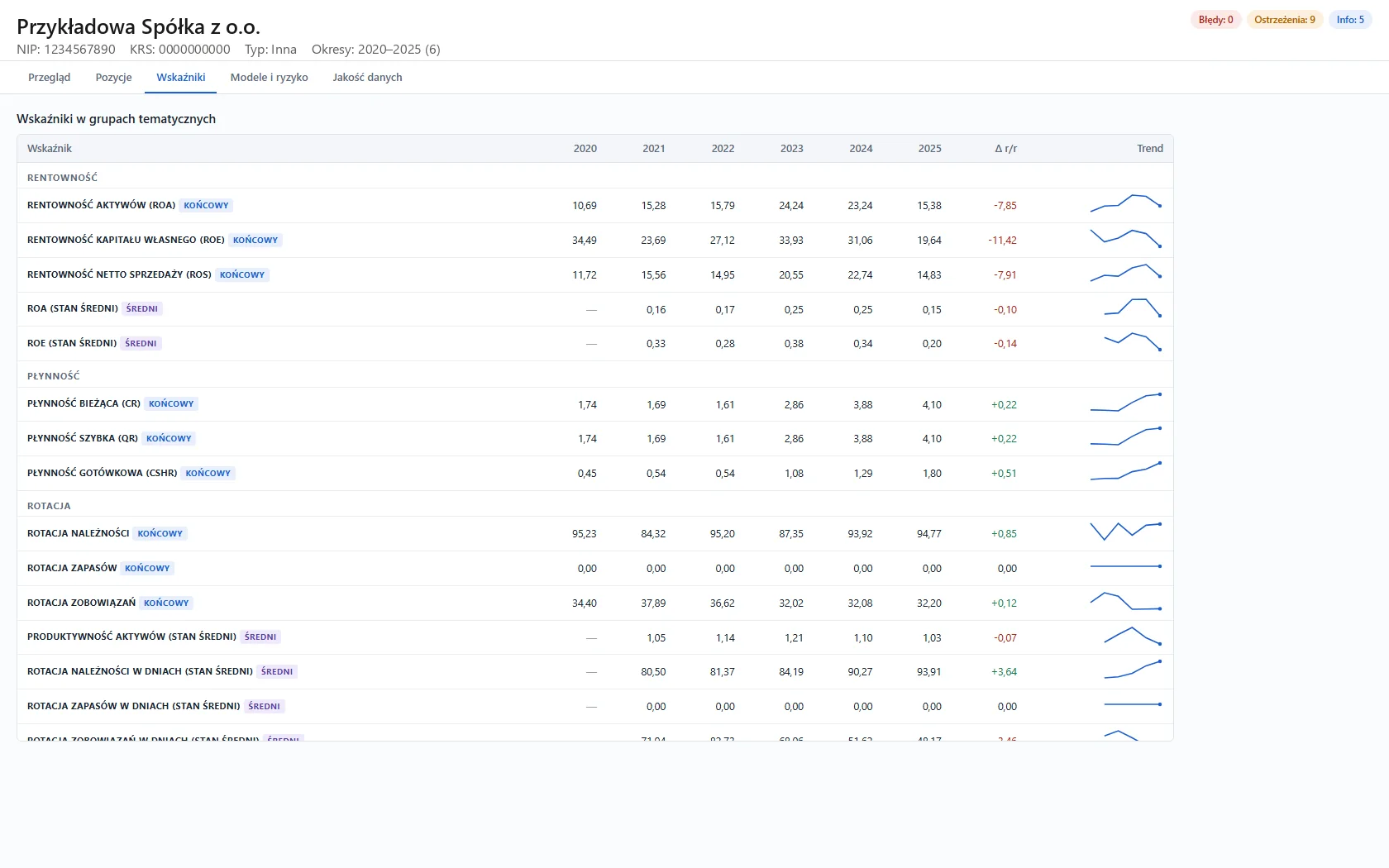Switch to the Pozycje tab
This screenshot has width=1389, height=868.
pyautogui.click(x=113, y=77)
